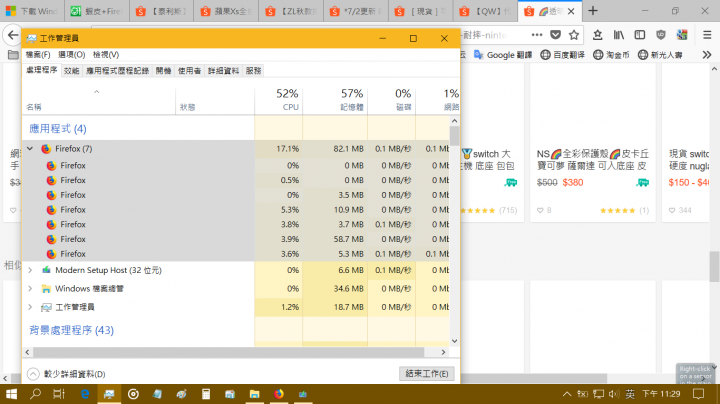Sort by the 名稱 column header

coord(99,100)
